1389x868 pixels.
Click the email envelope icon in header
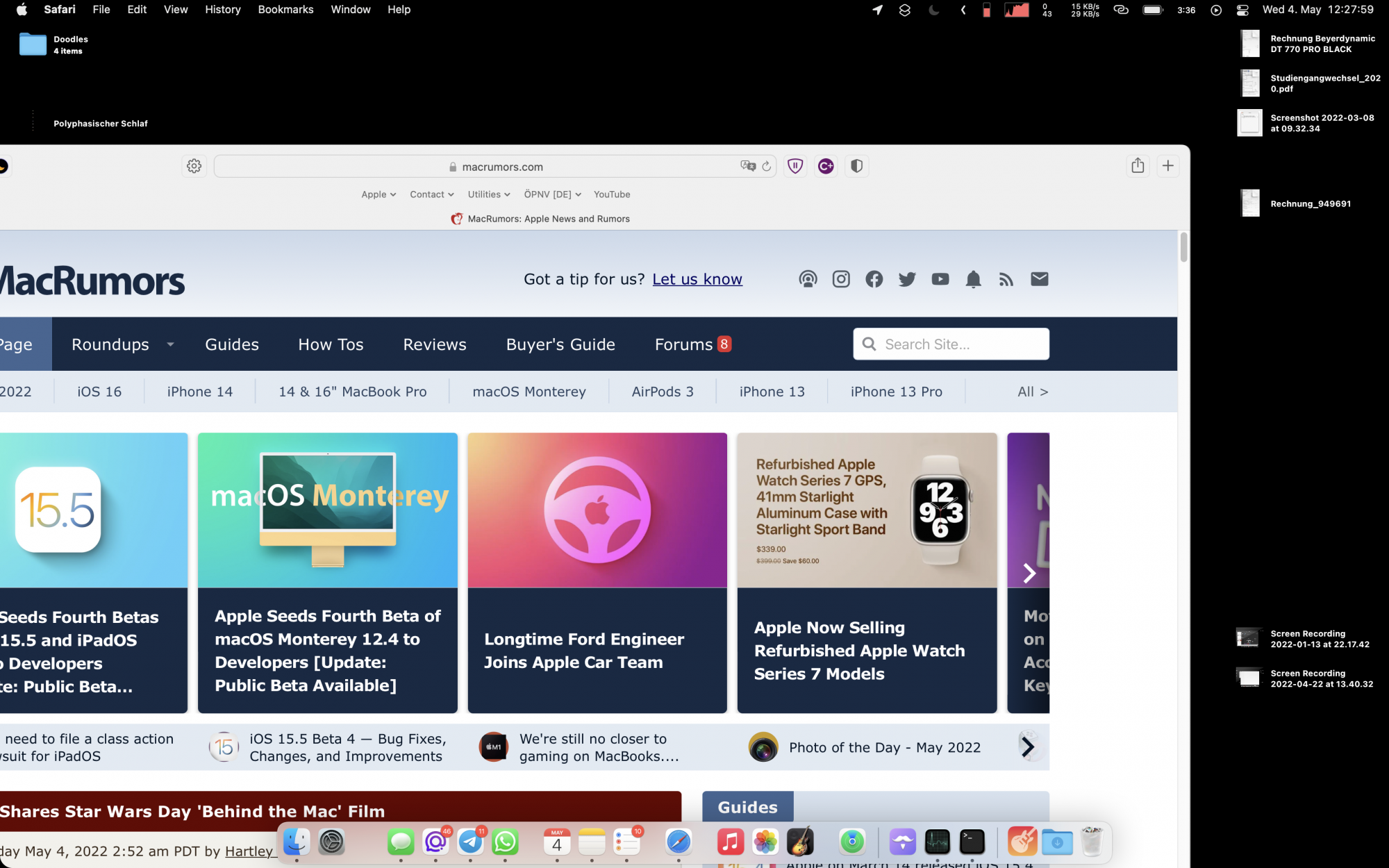[1039, 279]
